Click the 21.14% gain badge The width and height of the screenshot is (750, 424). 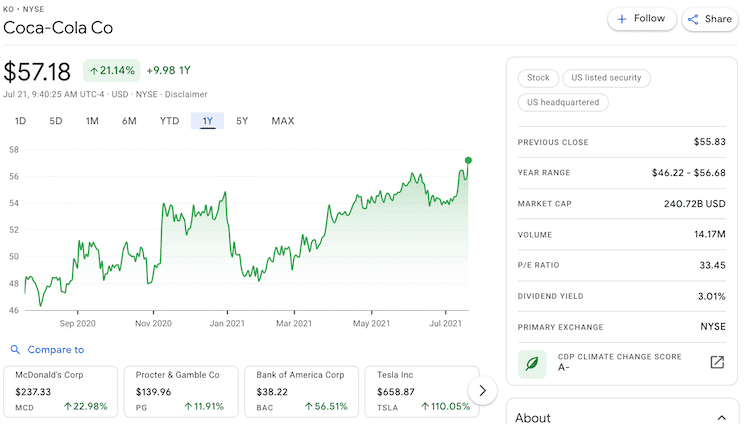(x=112, y=71)
